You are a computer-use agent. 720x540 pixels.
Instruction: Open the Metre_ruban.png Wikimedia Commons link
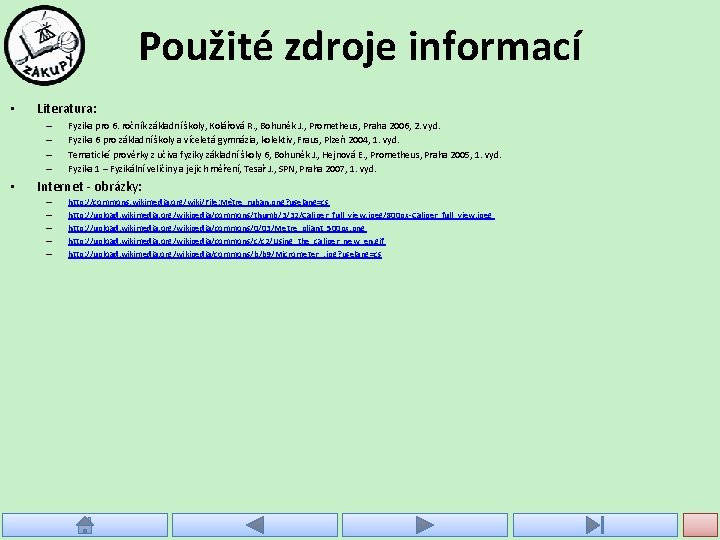199,202
